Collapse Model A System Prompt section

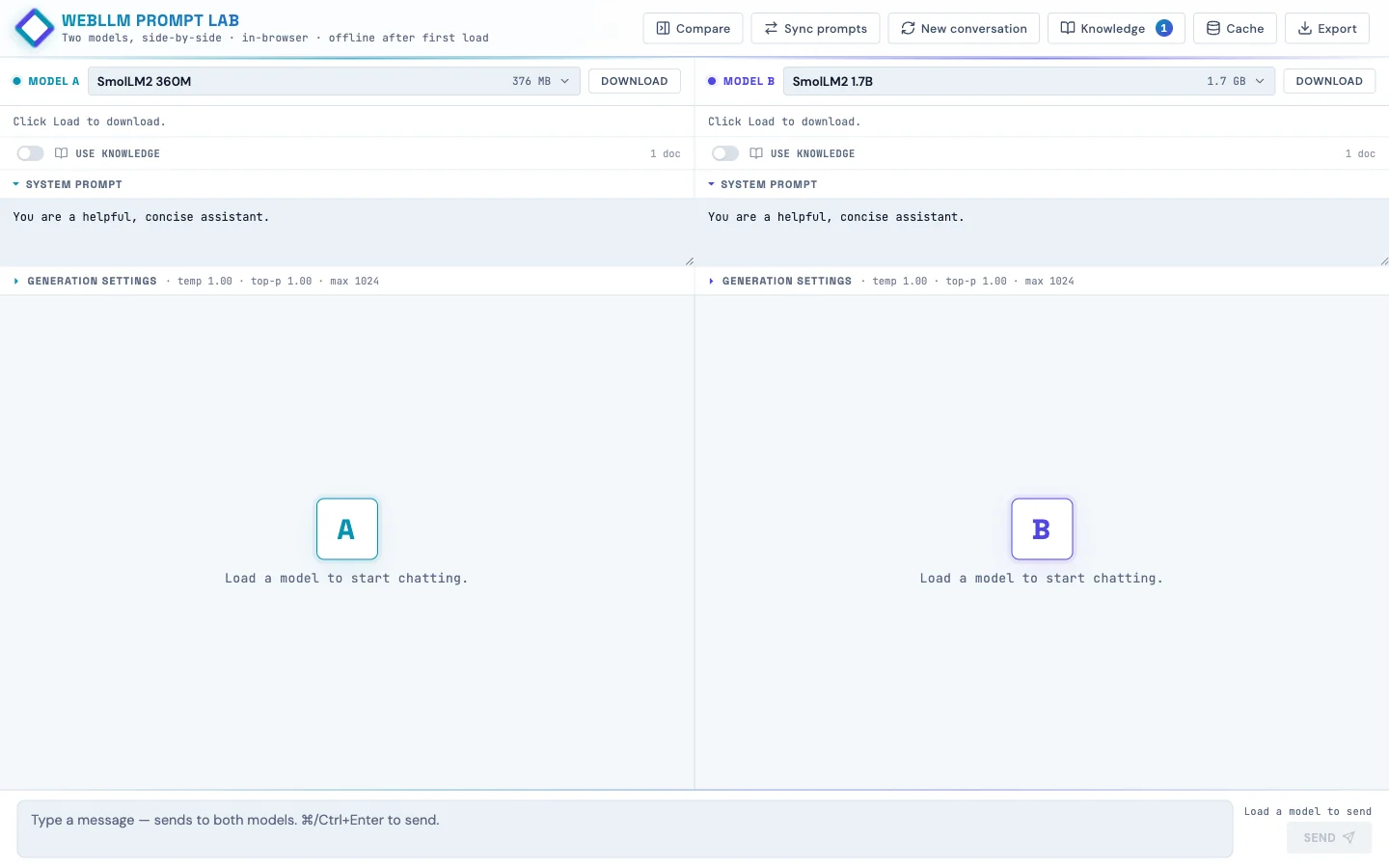pos(68,184)
